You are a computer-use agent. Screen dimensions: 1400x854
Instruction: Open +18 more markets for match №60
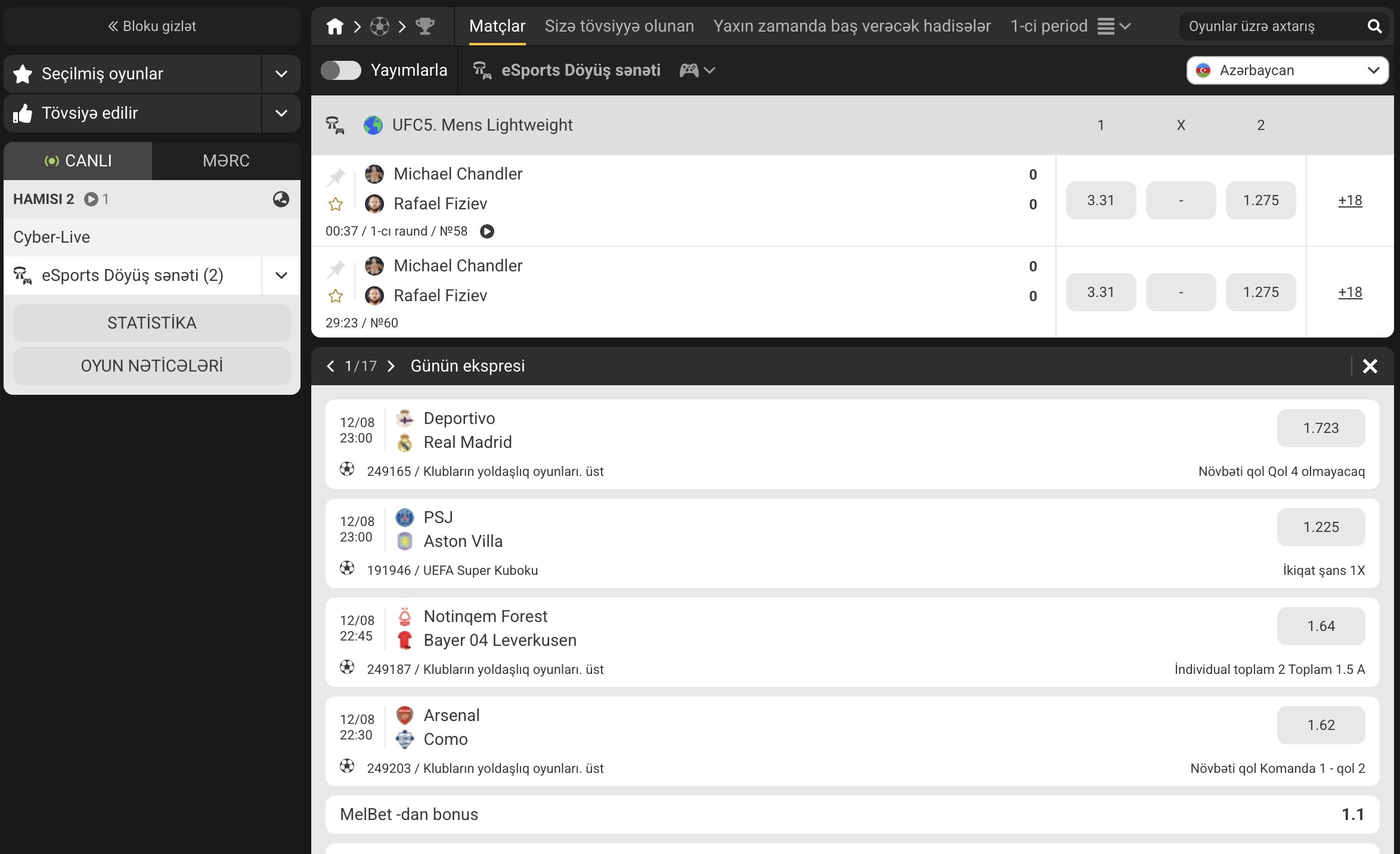coord(1351,292)
